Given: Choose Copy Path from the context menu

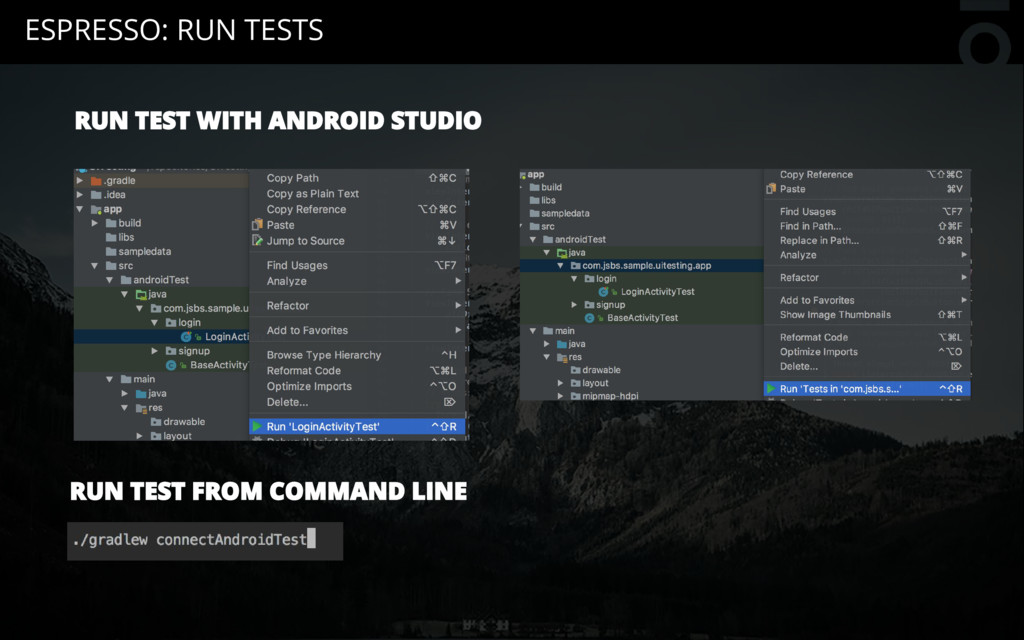Looking at the screenshot, I should coord(357,178).
